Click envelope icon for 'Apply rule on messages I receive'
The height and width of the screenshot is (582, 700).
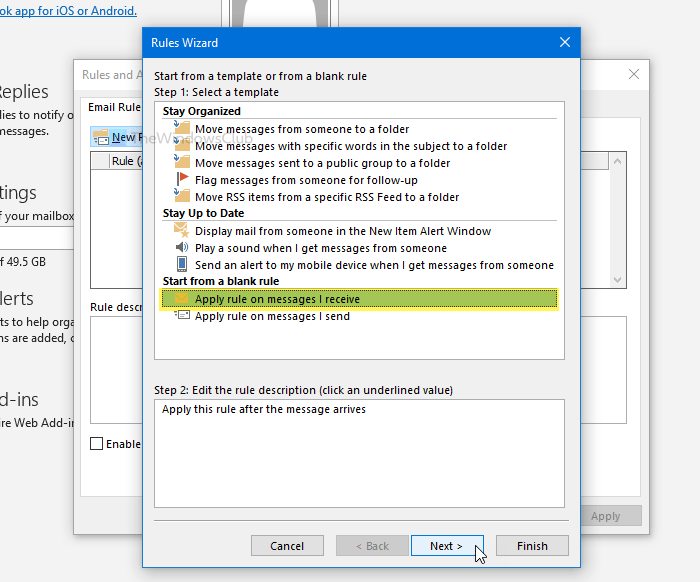(x=181, y=298)
